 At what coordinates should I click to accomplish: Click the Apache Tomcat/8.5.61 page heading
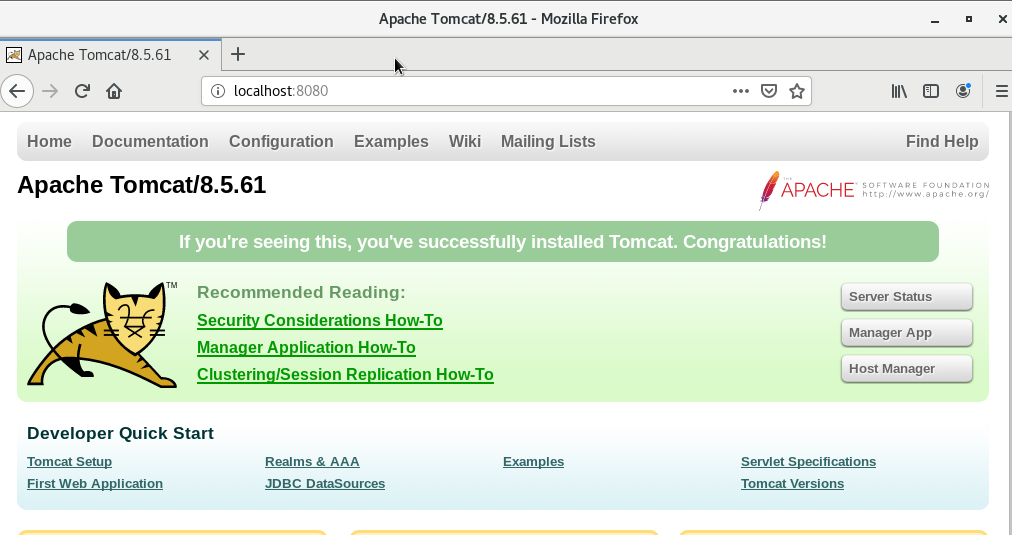click(141, 185)
